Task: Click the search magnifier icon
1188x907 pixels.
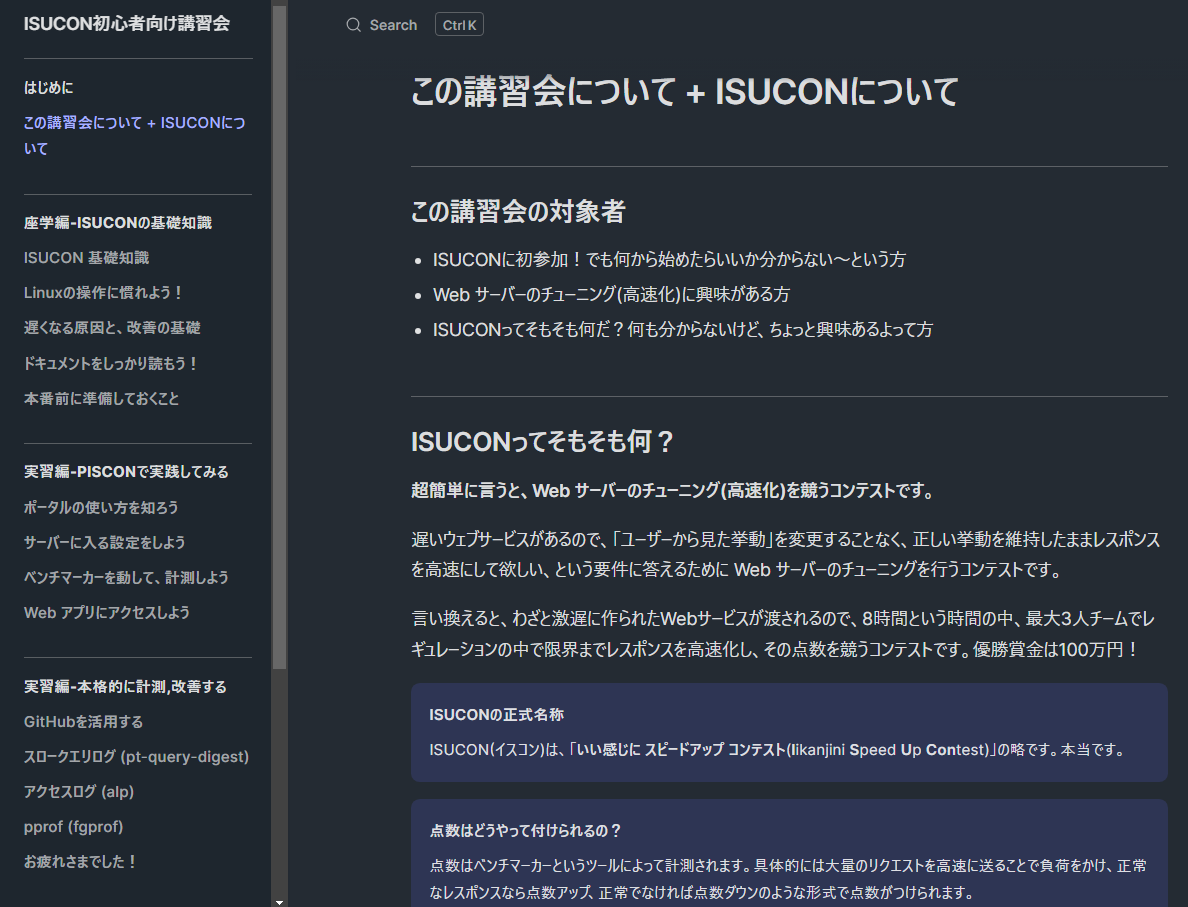Action: 353,25
